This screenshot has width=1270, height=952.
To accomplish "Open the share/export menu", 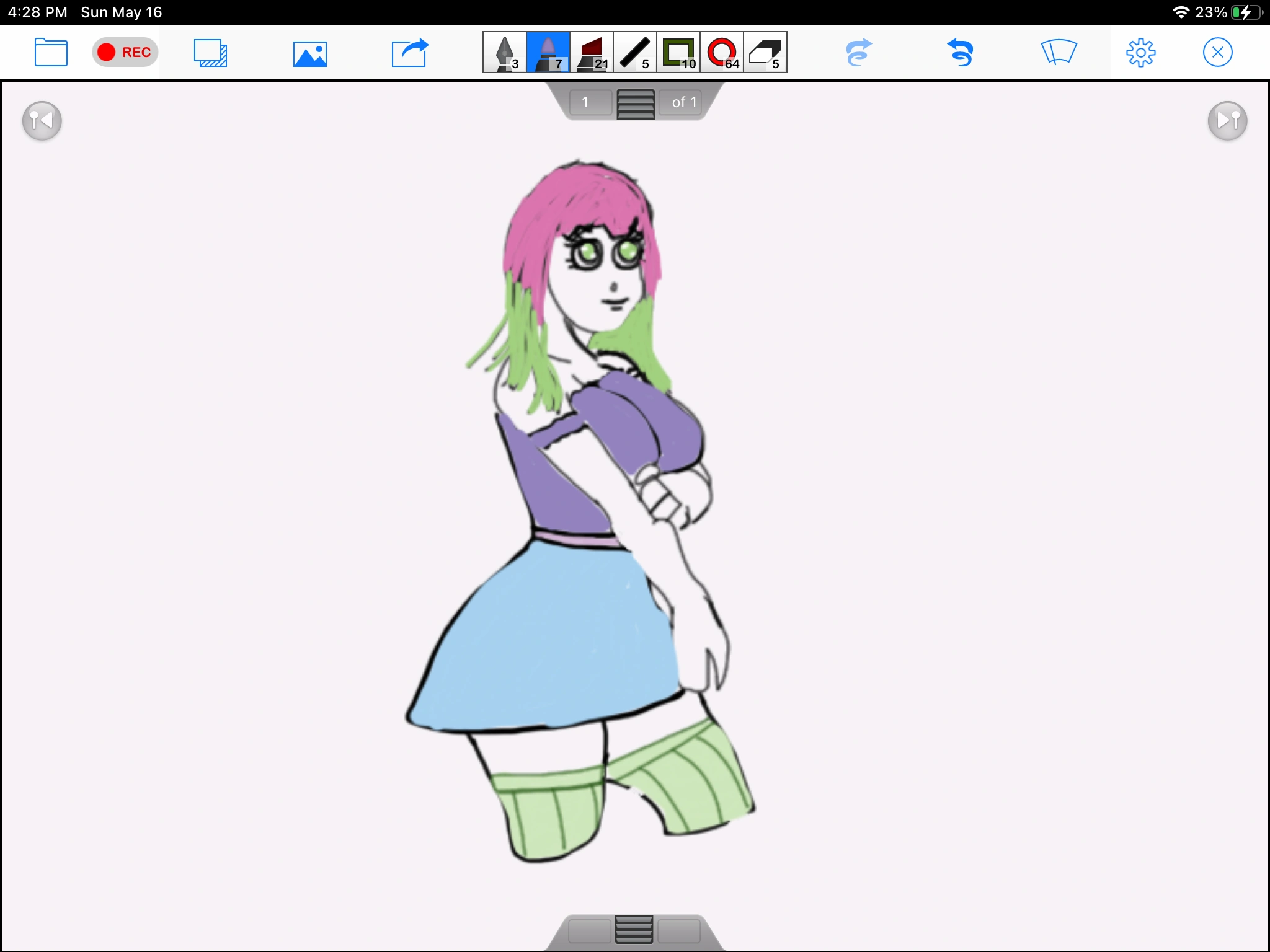I will click(410, 53).
